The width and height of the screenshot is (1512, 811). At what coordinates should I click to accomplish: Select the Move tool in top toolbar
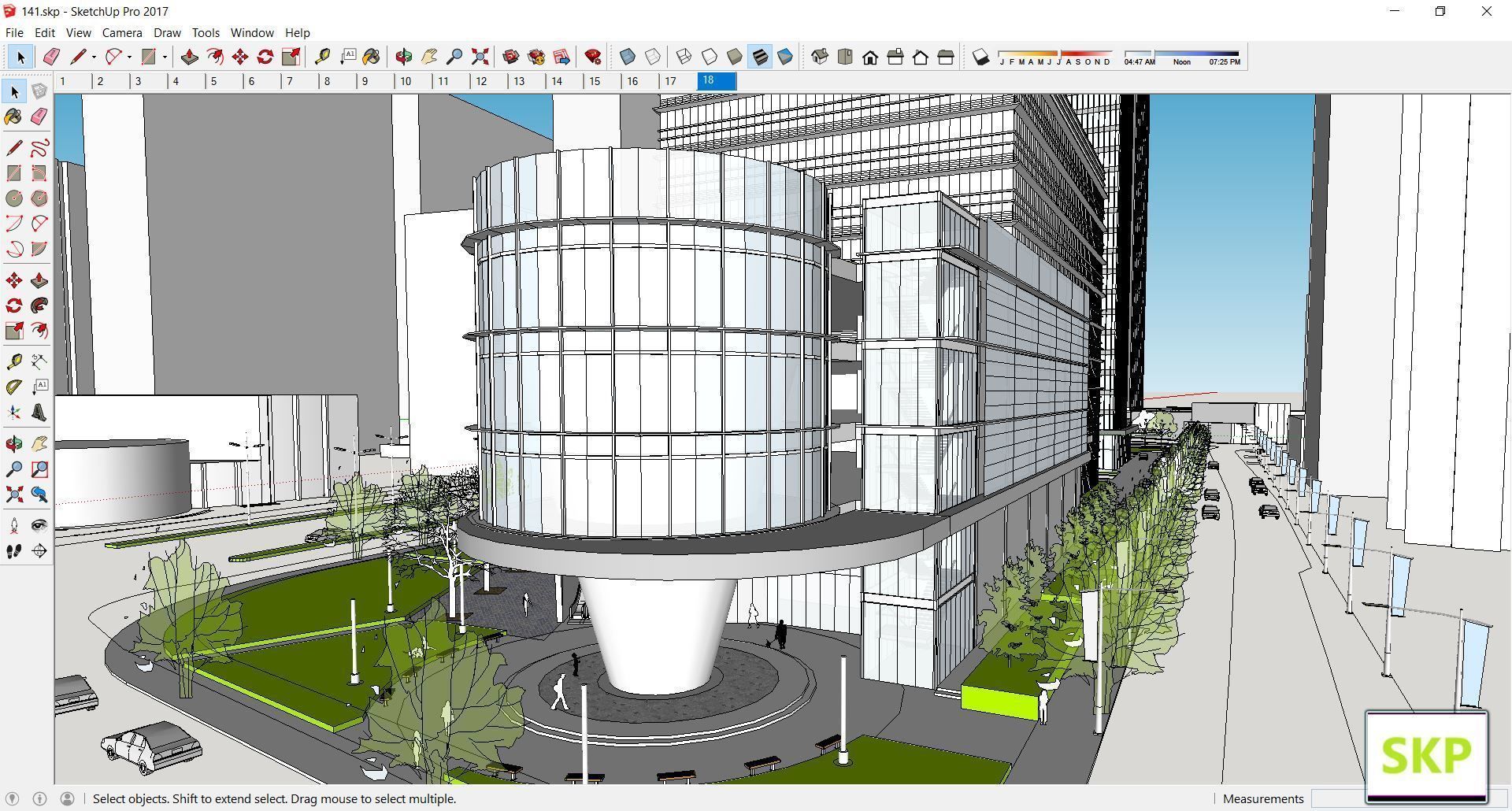click(x=240, y=57)
